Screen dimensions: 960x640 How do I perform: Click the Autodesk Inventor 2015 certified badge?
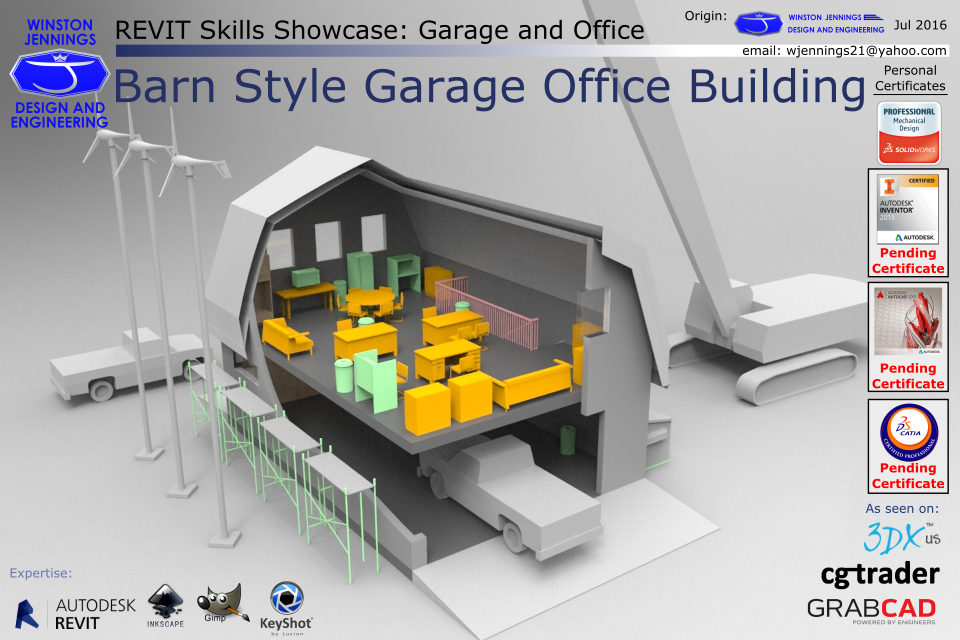point(907,209)
